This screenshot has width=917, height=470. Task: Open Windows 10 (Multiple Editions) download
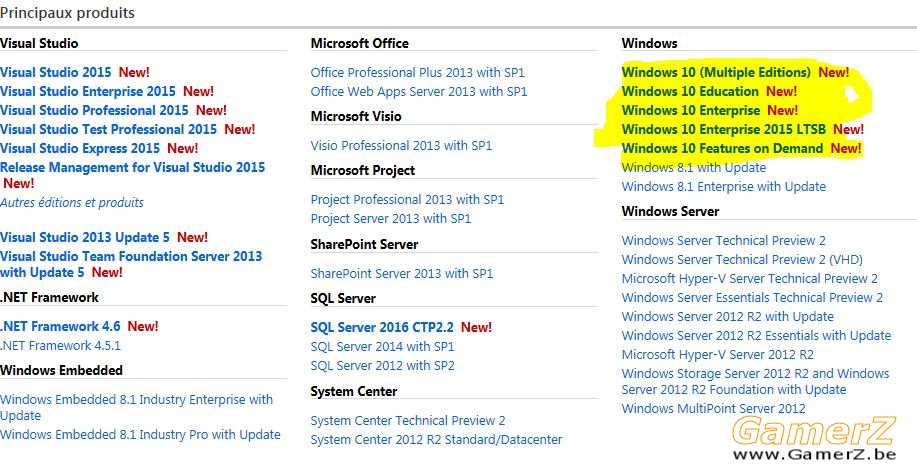pos(716,72)
